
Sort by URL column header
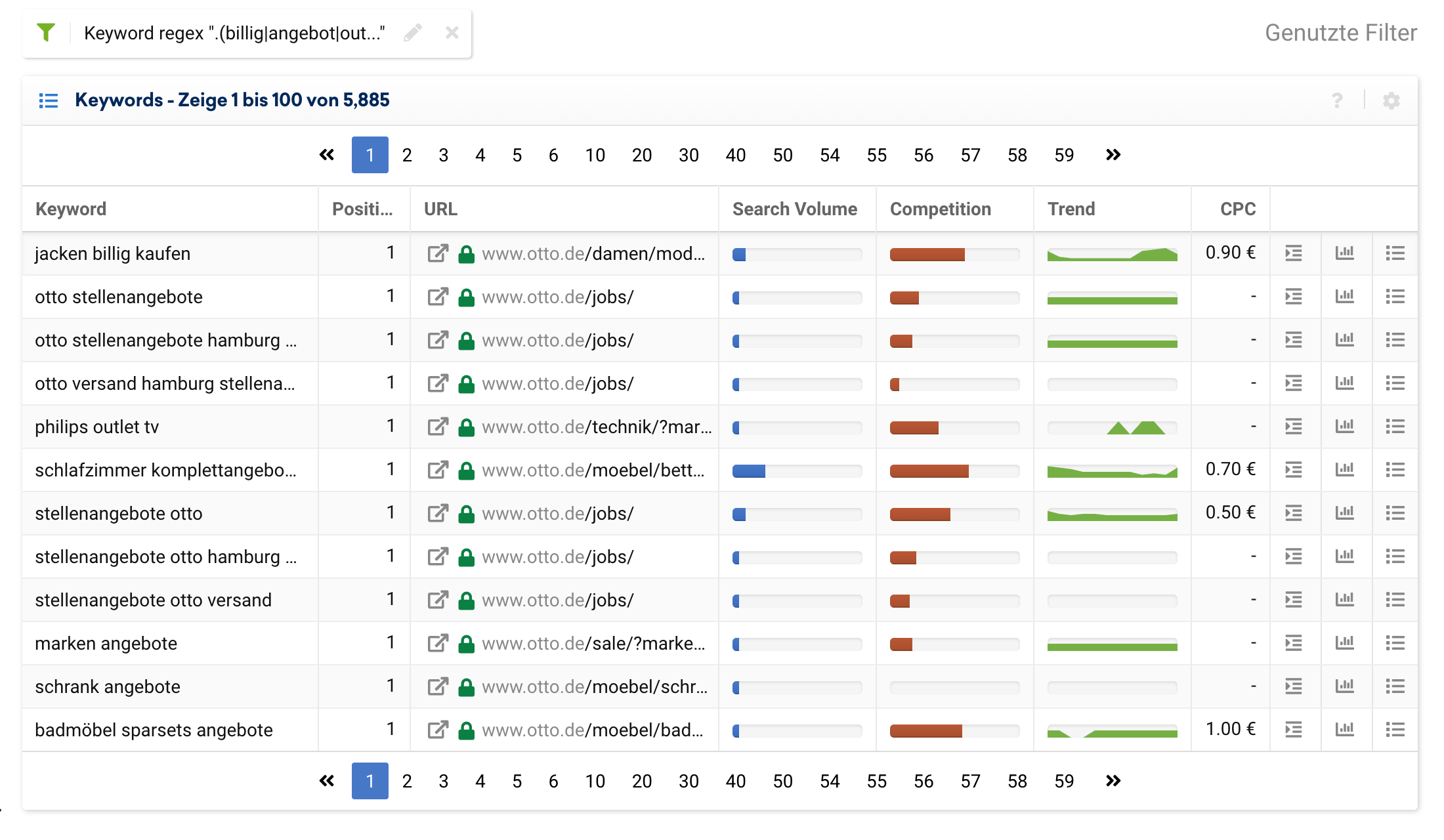pyautogui.click(x=440, y=209)
